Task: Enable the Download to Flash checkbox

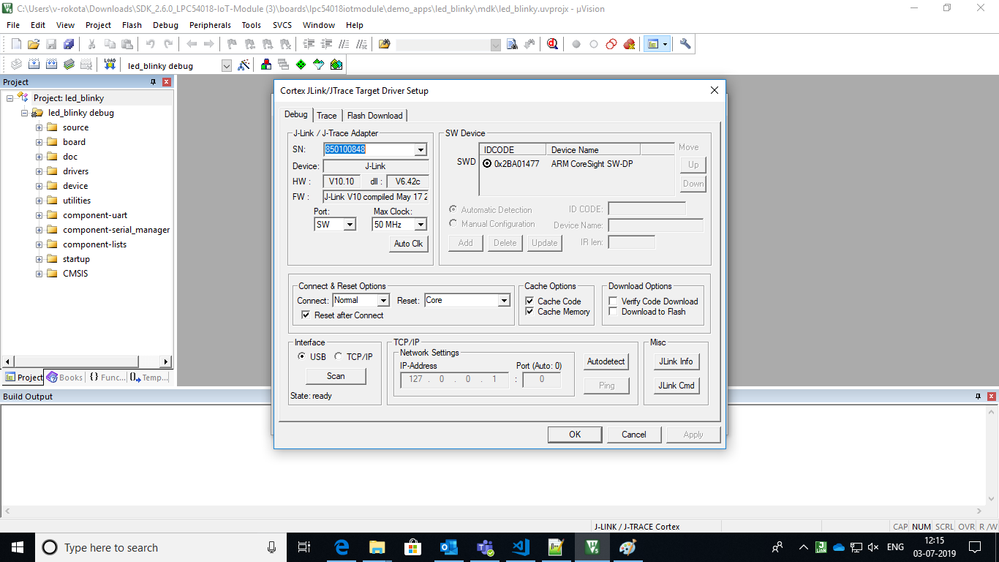Action: pyautogui.click(x=613, y=312)
